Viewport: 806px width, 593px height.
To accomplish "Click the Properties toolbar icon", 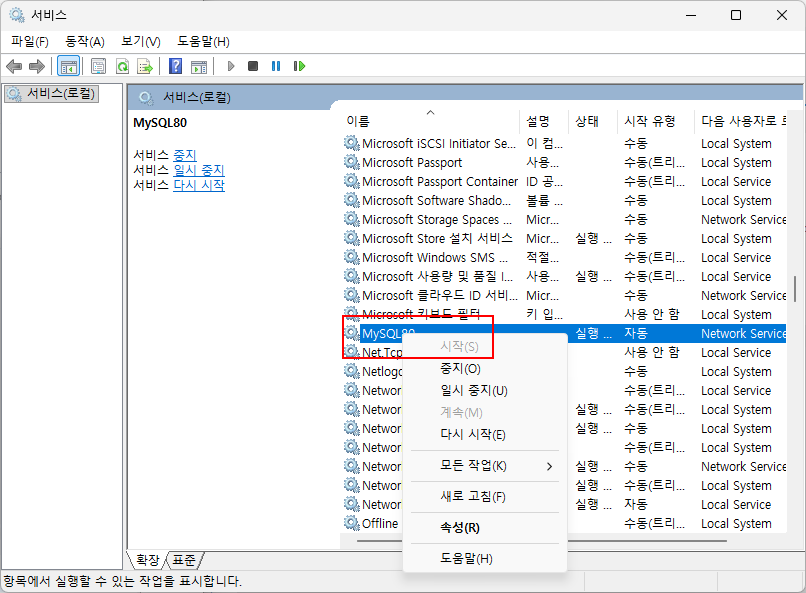I will pos(98,66).
